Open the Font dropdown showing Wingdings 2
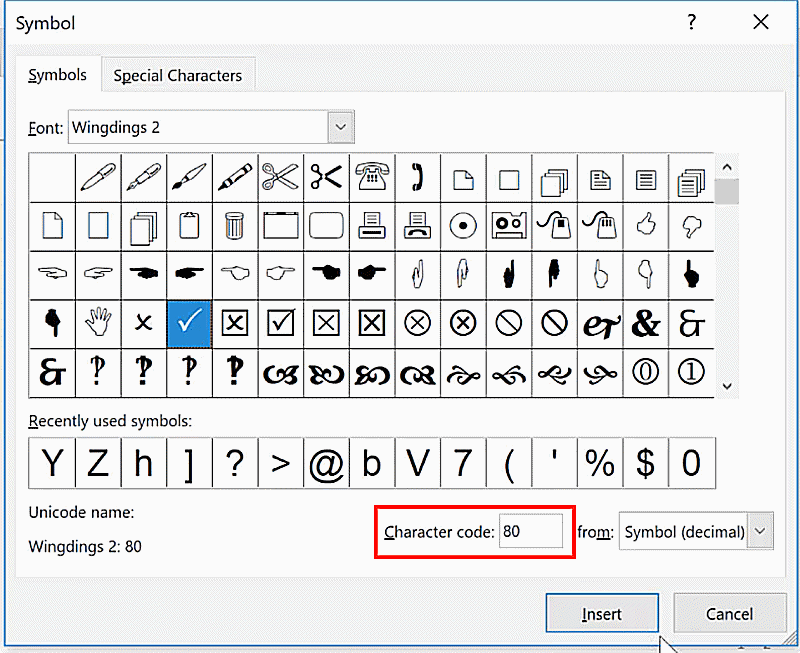 tap(342, 127)
